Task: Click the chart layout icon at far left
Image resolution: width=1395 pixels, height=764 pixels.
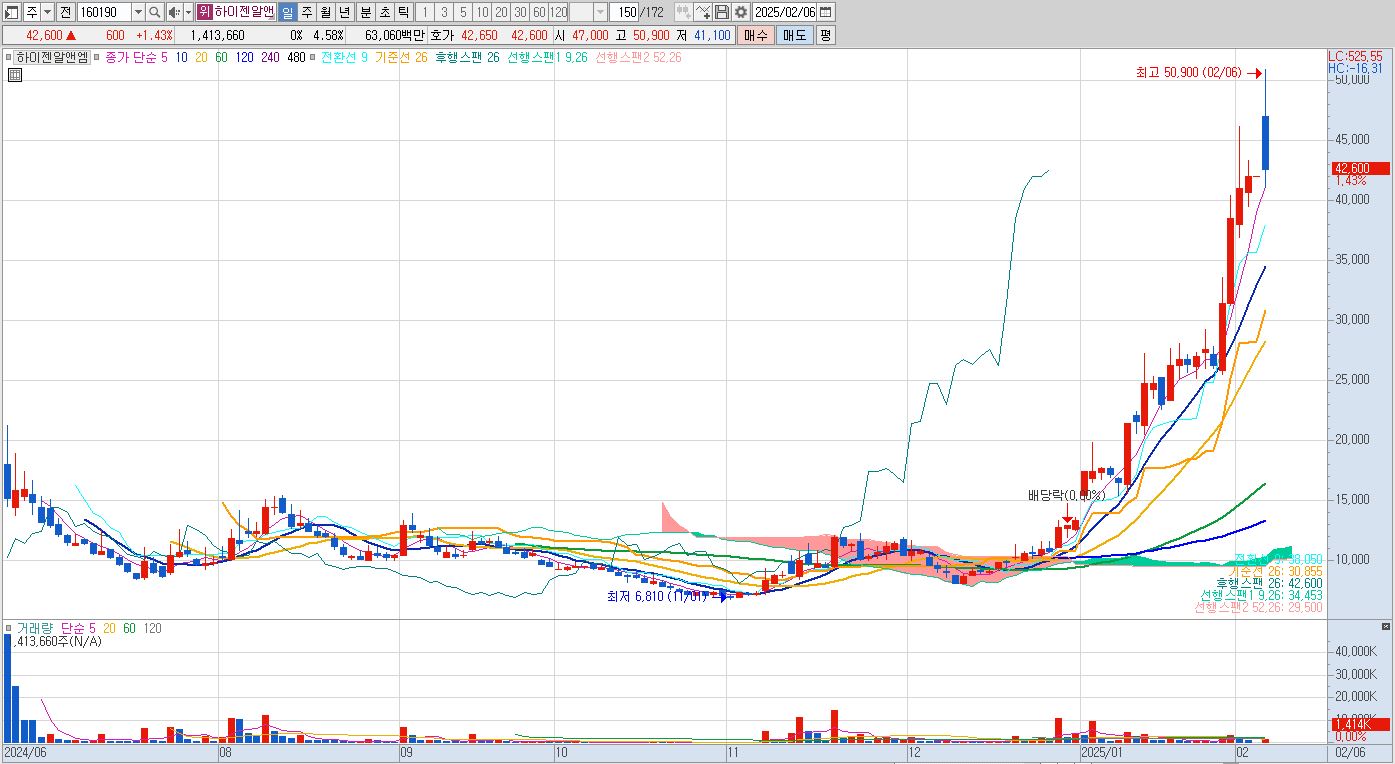Action: (12, 12)
